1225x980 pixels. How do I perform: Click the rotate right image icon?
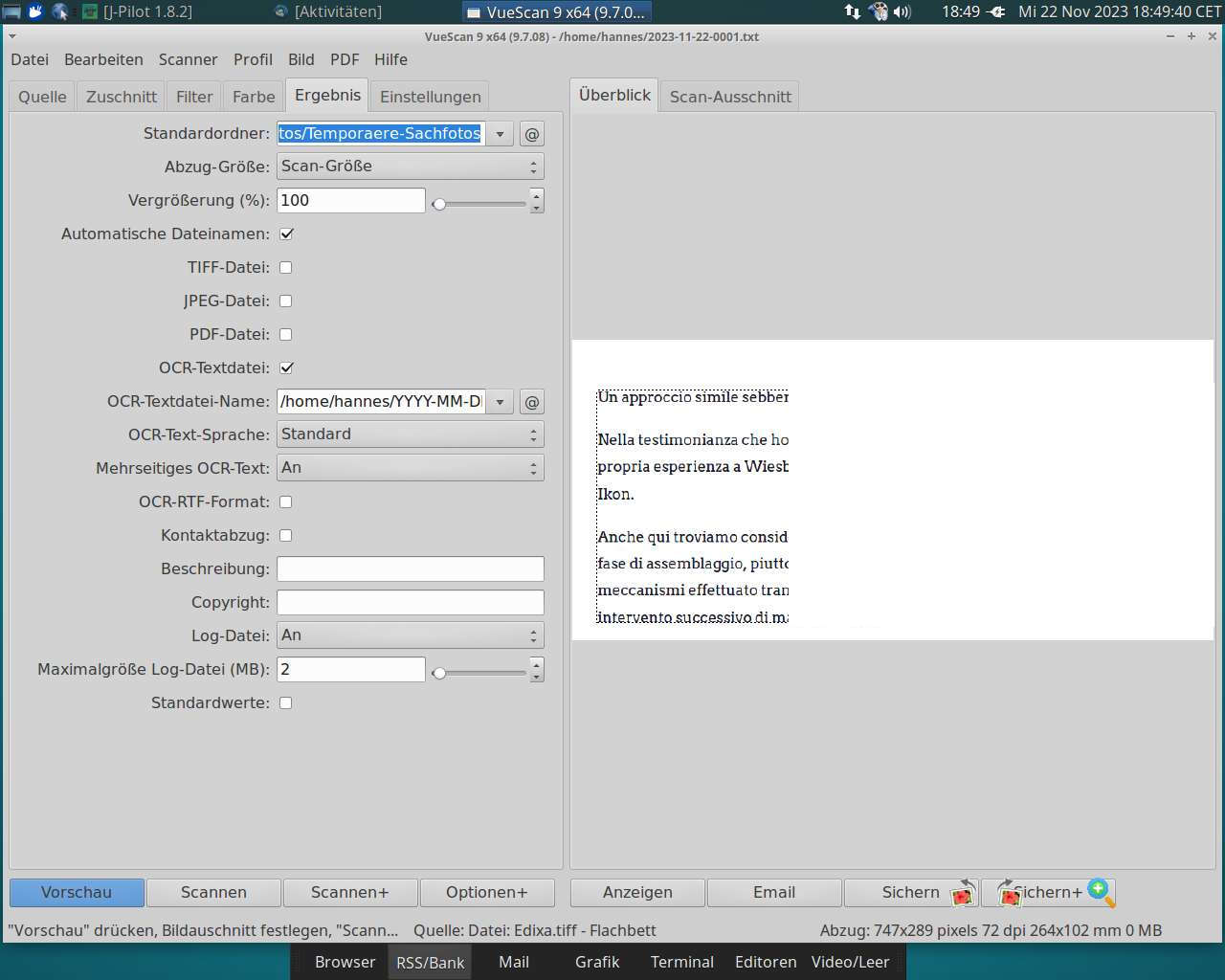(x=1008, y=893)
